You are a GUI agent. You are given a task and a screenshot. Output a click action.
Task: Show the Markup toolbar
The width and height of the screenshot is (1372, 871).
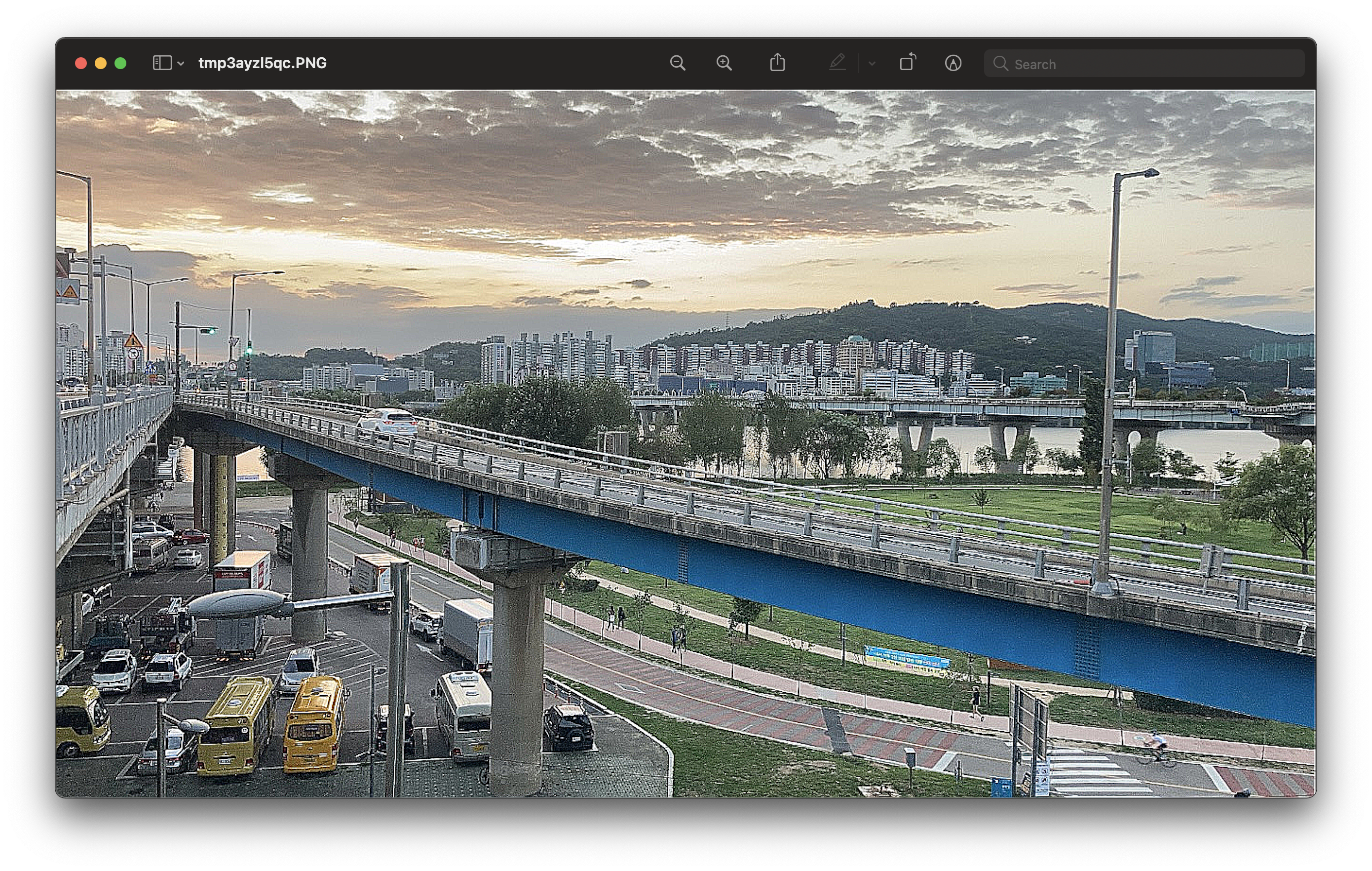[953, 63]
